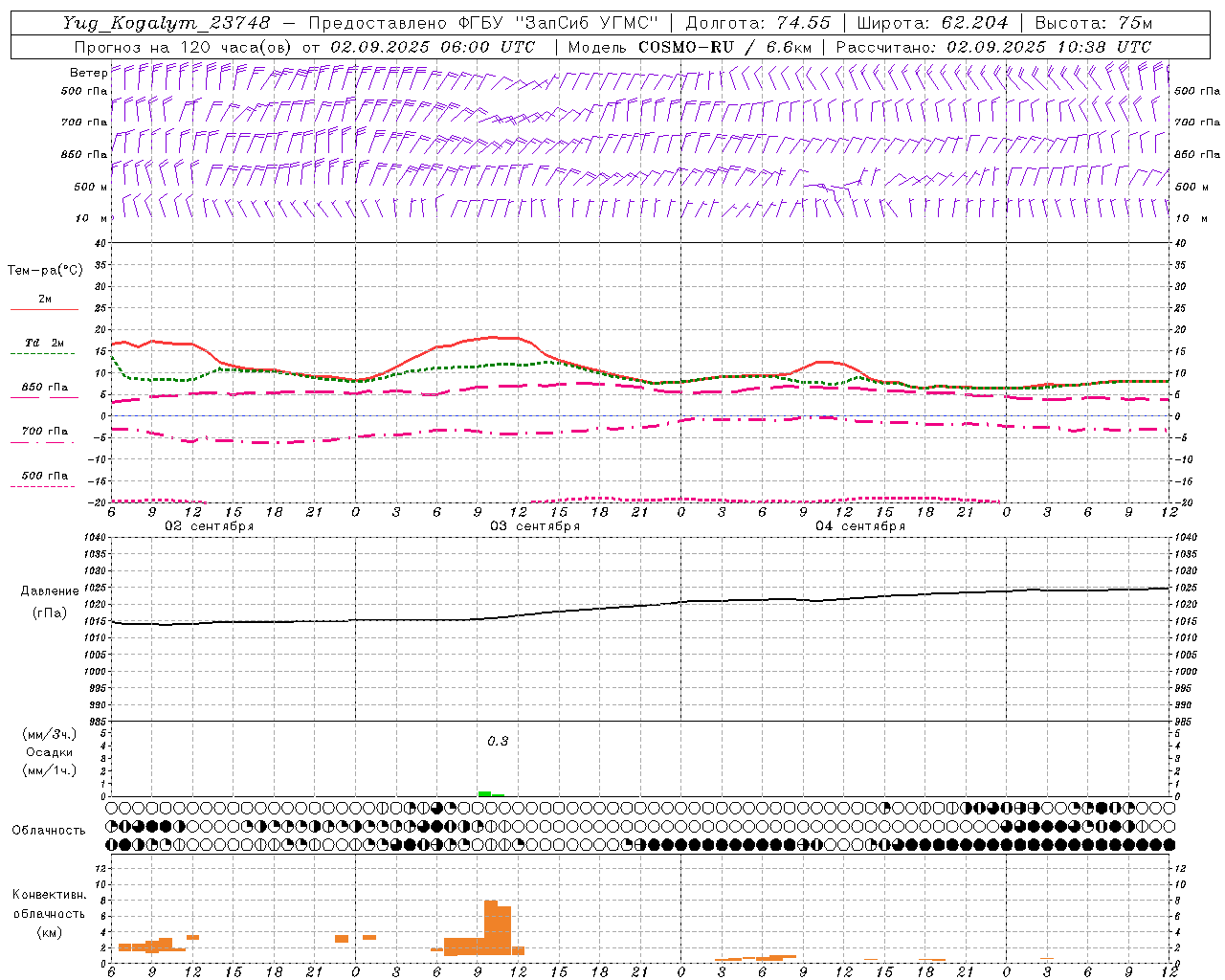Image resolution: width=1225 pixels, height=980 pixels.
Task: Click the Модель COSMO-RU / 6.6км label
Action: [689, 47]
